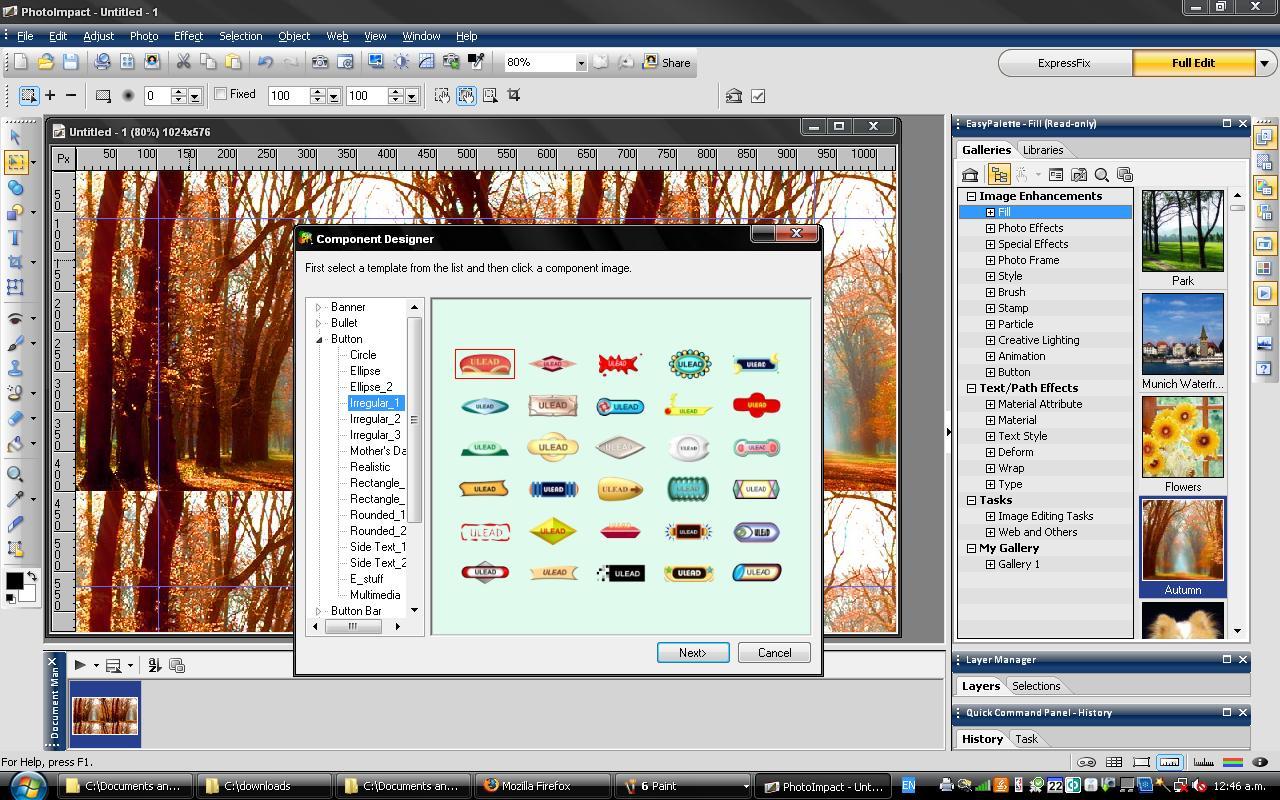The image size is (1280, 800).
Task: Collapse the Button template node
Action: point(319,339)
